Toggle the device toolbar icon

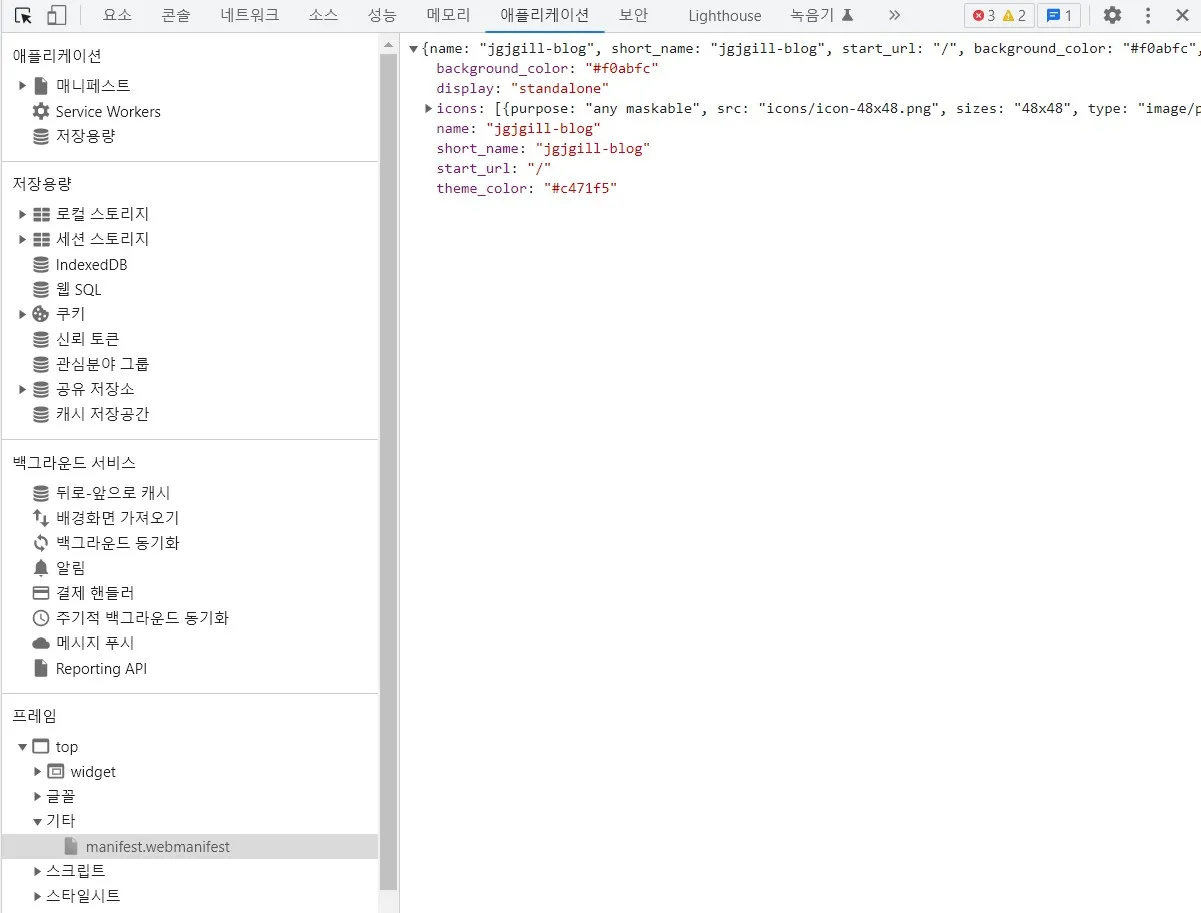[57, 15]
